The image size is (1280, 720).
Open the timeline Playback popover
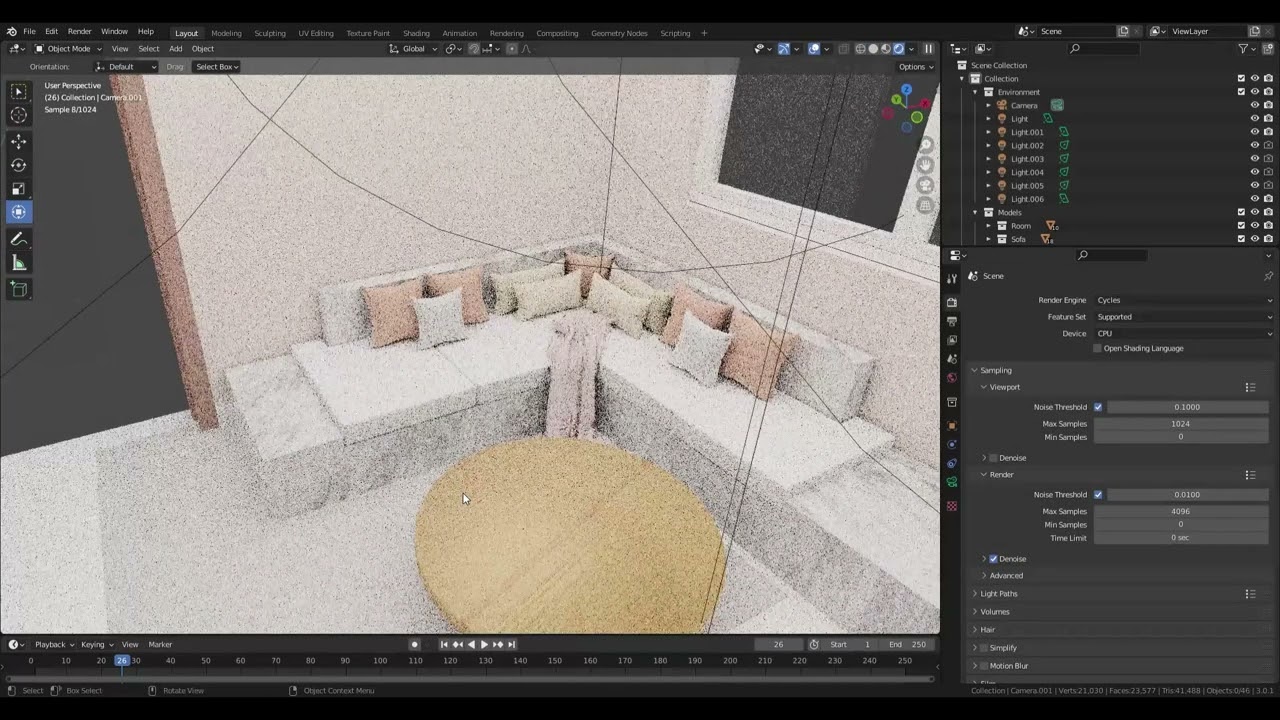(x=54, y=645)
